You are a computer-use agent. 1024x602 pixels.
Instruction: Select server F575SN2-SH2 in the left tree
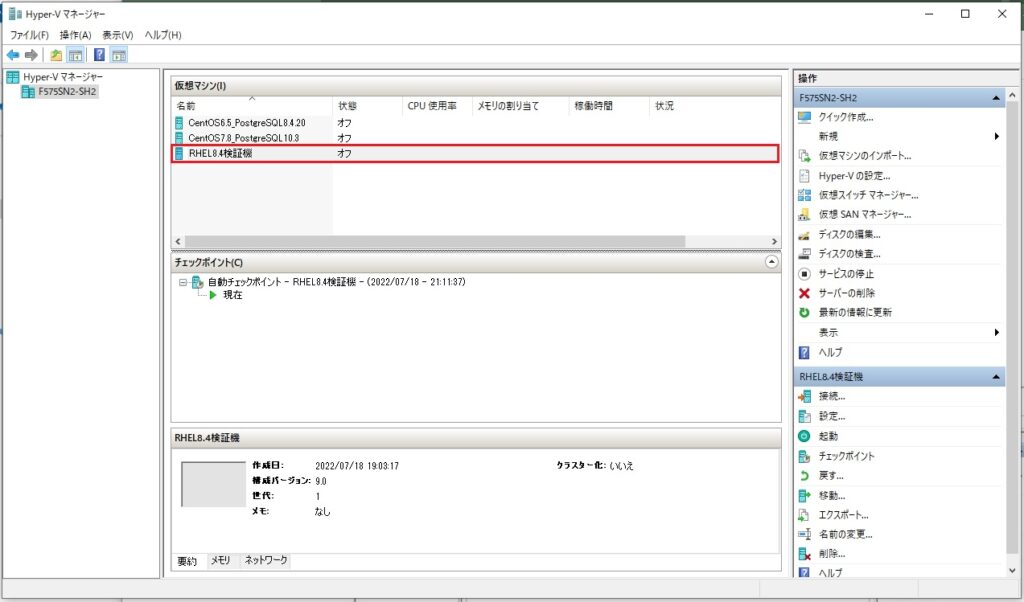[x=67, y=92]
